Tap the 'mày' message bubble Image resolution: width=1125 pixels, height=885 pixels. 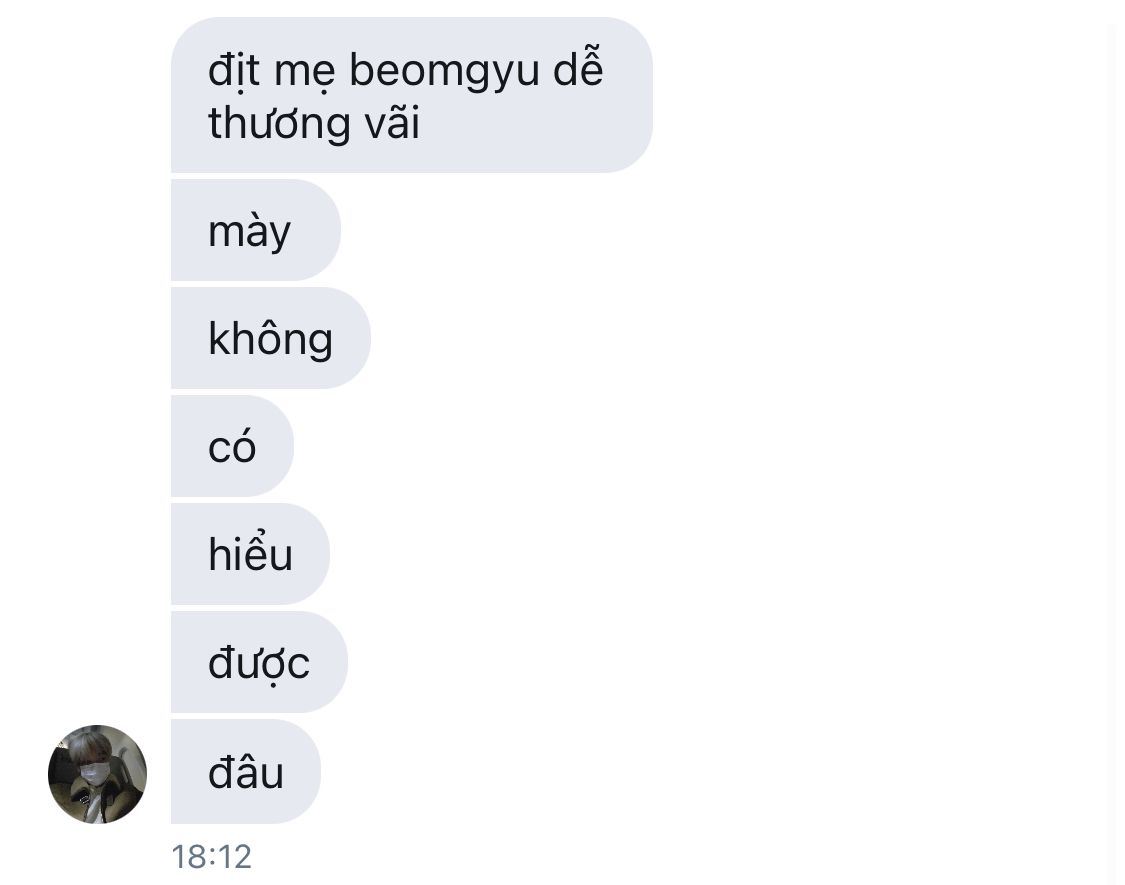point(255,230)
